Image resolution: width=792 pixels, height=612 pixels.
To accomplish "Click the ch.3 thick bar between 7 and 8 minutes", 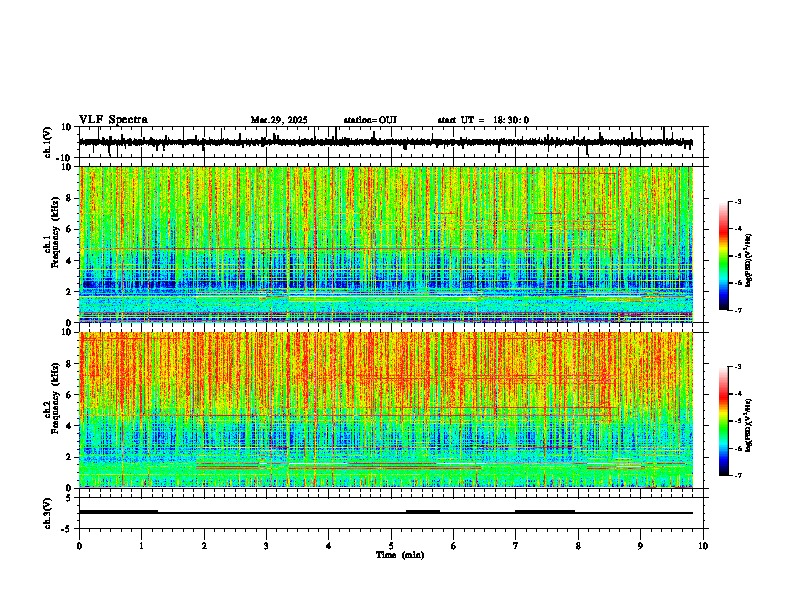I will point(545,512).
